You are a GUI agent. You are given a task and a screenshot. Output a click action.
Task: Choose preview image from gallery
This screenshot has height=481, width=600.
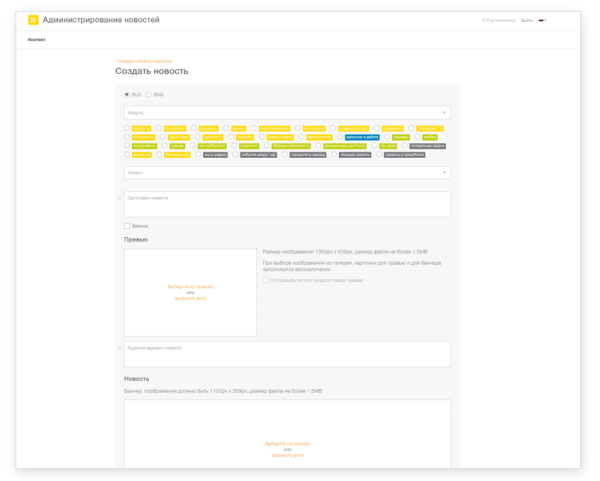click(x=190, y=286)
